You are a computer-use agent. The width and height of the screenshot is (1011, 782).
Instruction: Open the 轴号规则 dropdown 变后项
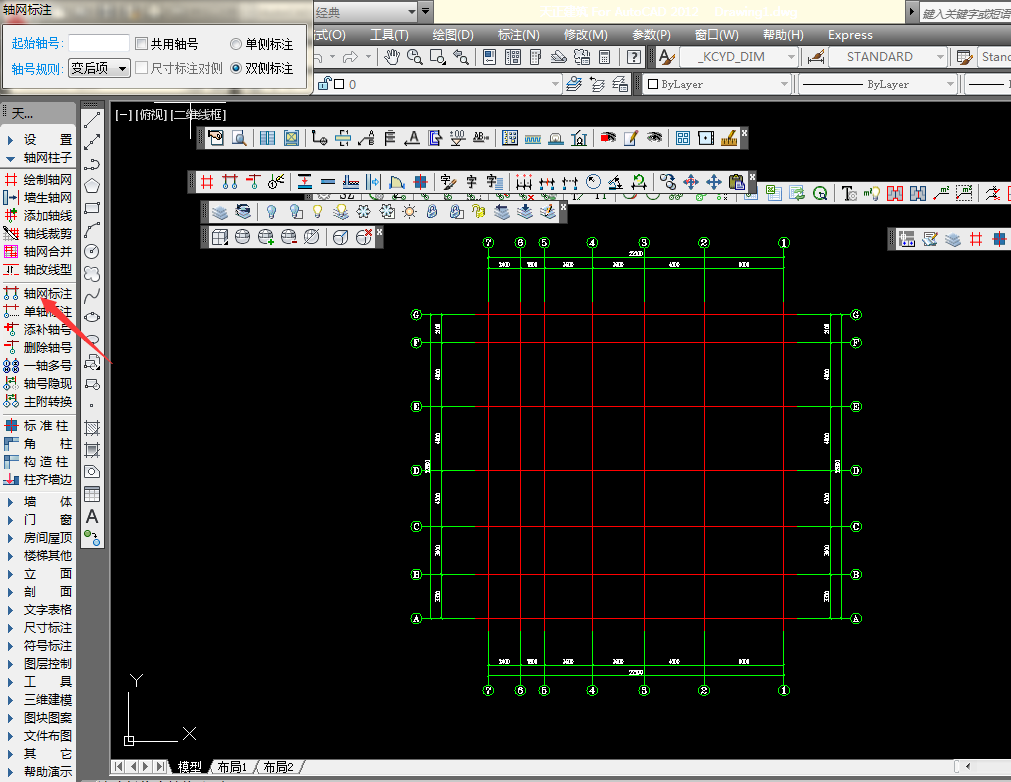click(x=99, y=68)
